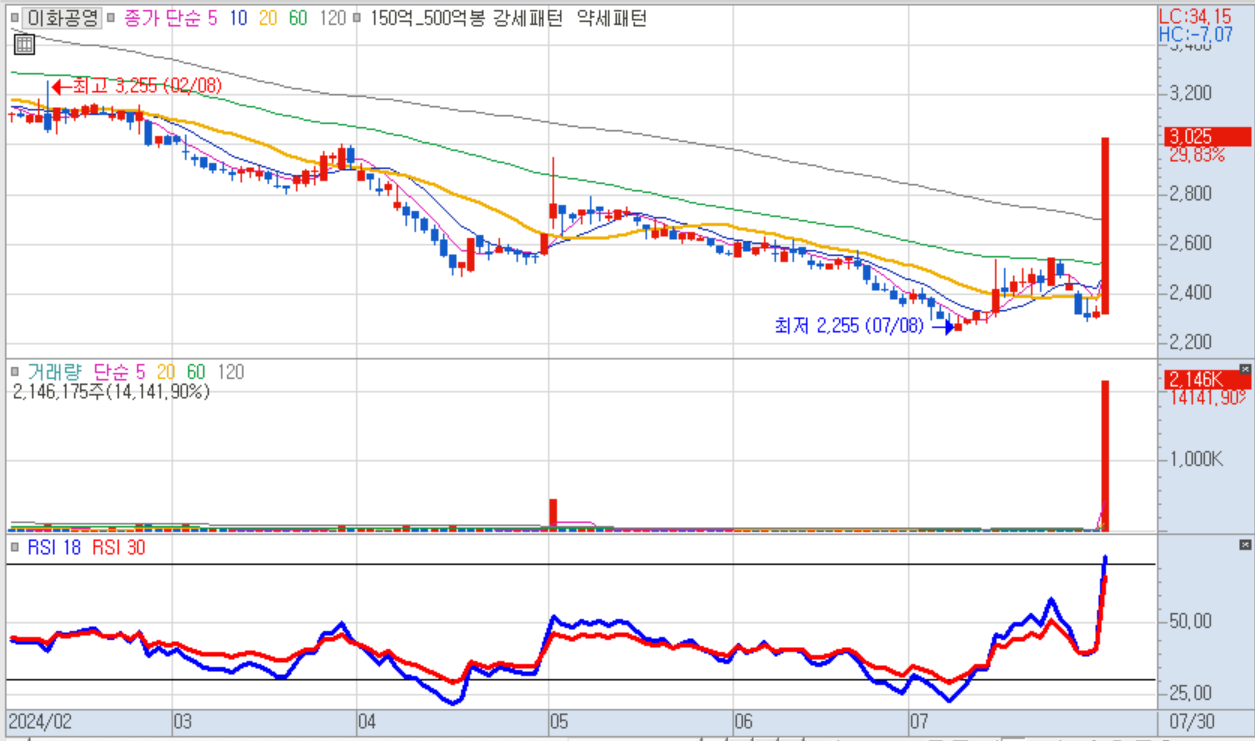This screenshot has width=1255, height=741.
Task: Click the 07 month label on time axis
Action: (921, 720)
